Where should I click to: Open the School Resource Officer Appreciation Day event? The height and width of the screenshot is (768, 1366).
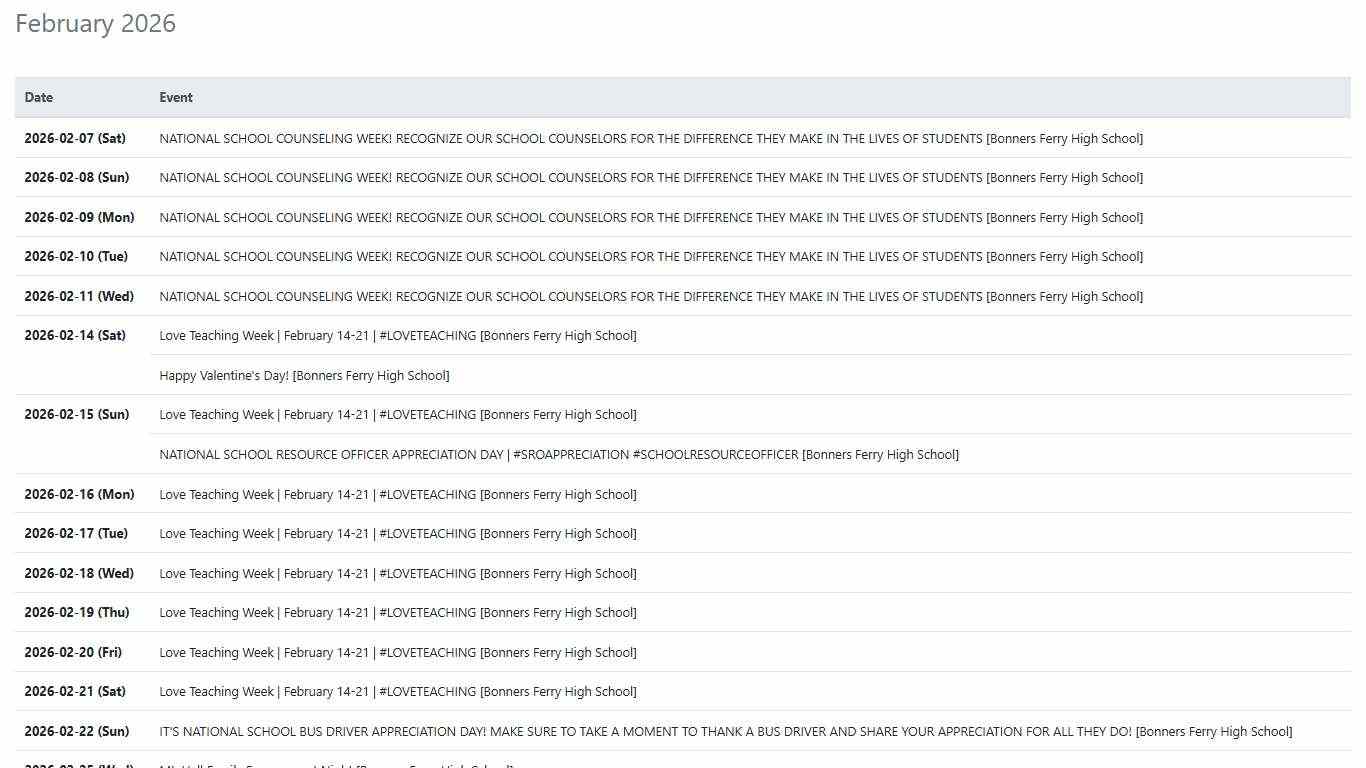coord(558,455)
